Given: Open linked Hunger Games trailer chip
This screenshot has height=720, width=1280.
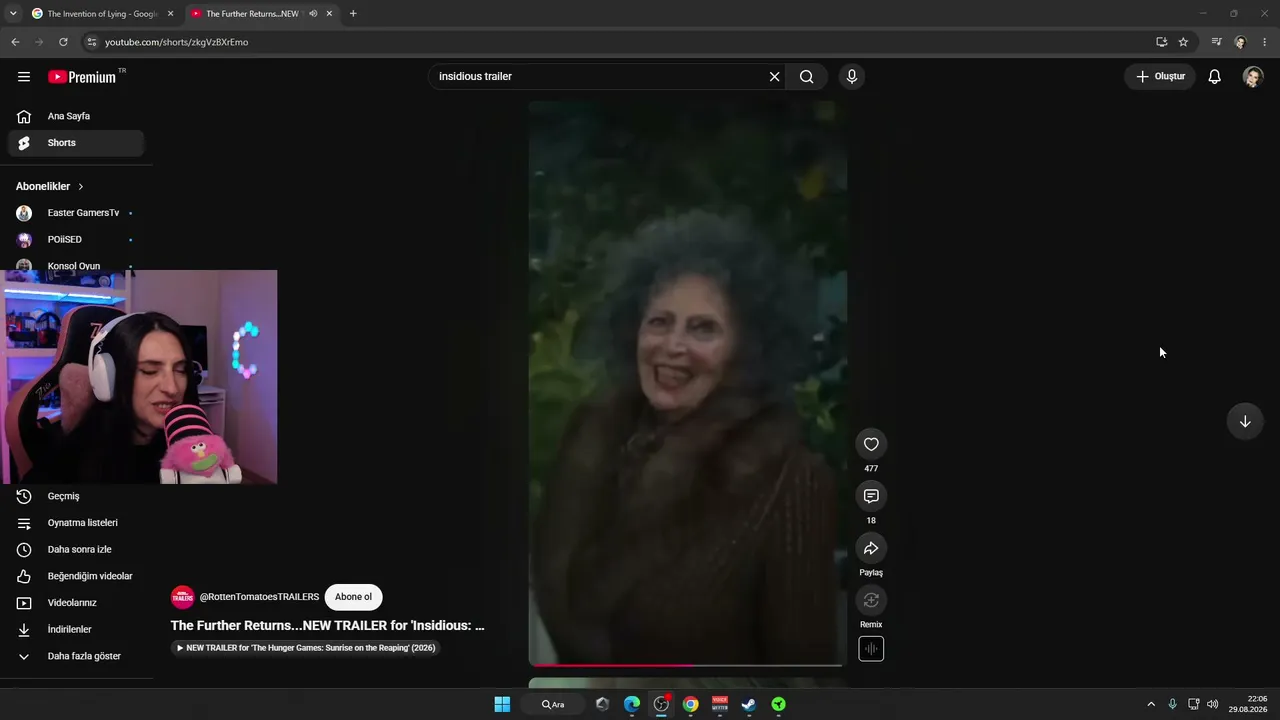Looking at the screenshot, I should point(306,648).
